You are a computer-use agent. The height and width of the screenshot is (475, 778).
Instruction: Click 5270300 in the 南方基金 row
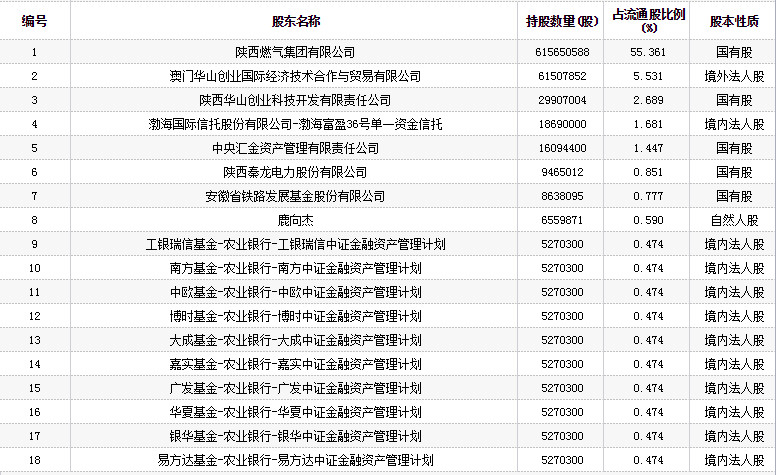pos(562,268)
